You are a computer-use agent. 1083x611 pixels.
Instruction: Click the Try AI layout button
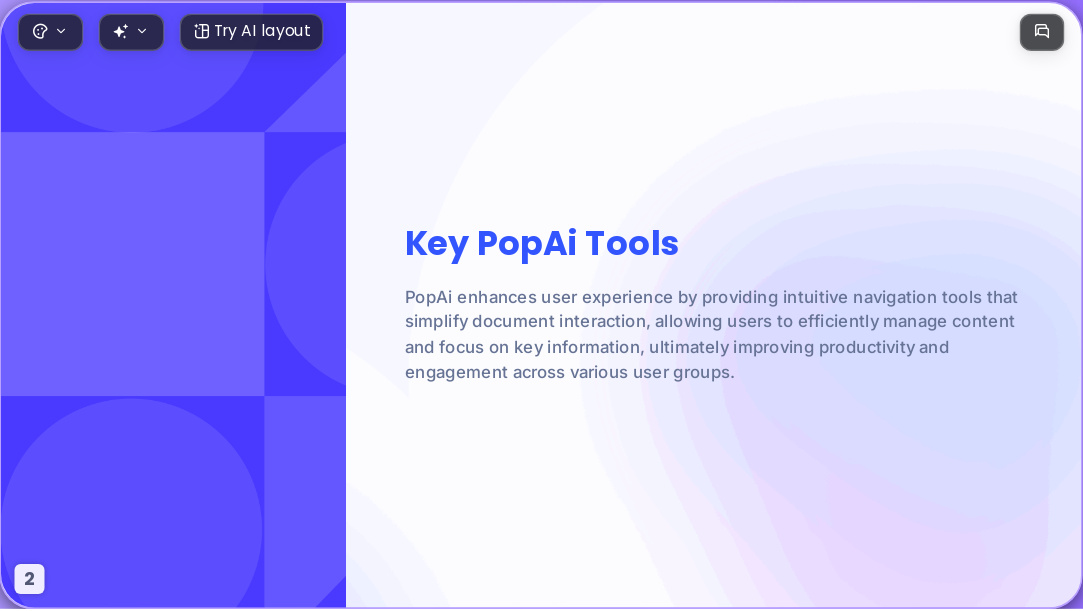[251, 32]
